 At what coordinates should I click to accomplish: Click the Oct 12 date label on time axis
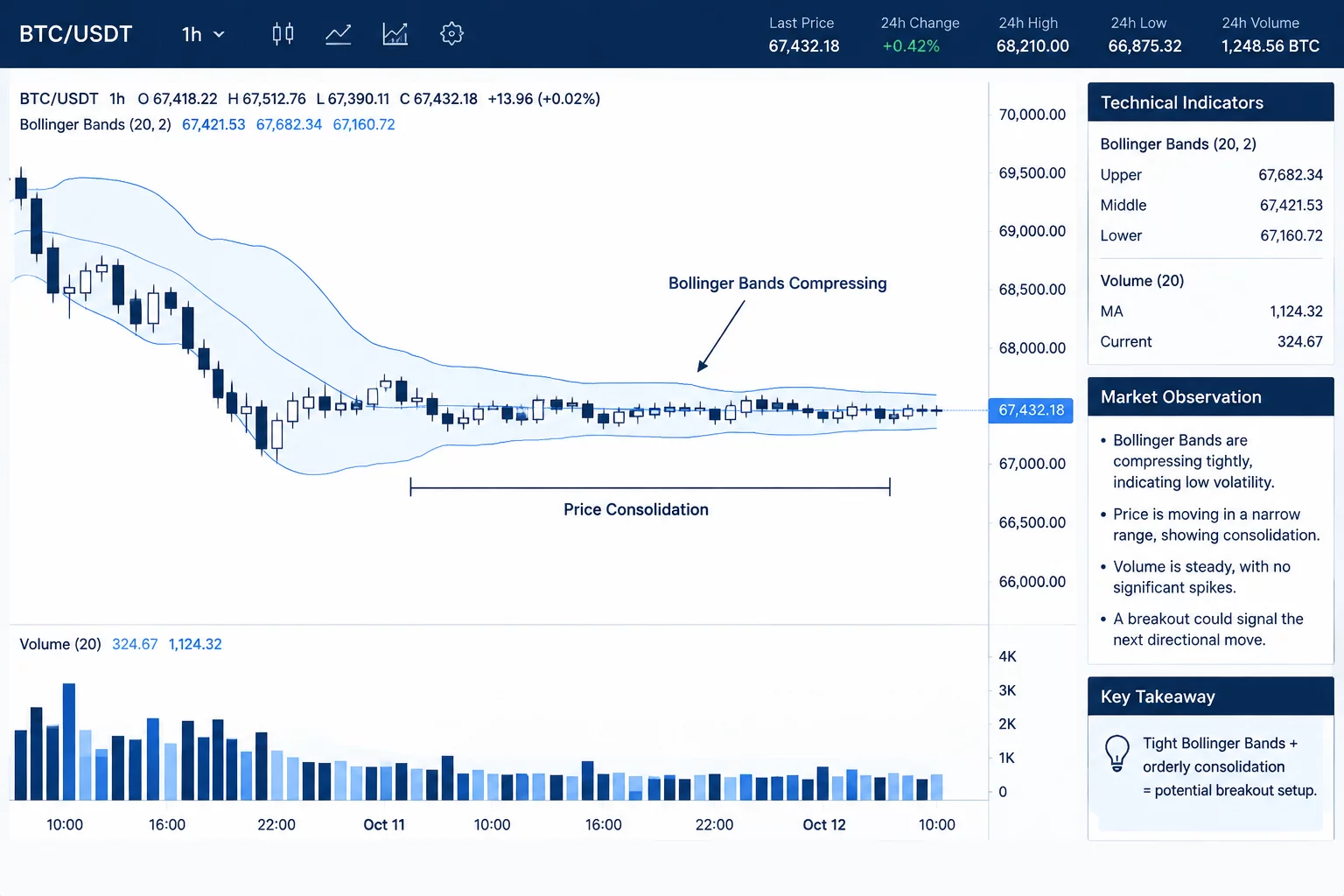coord(824,825)
